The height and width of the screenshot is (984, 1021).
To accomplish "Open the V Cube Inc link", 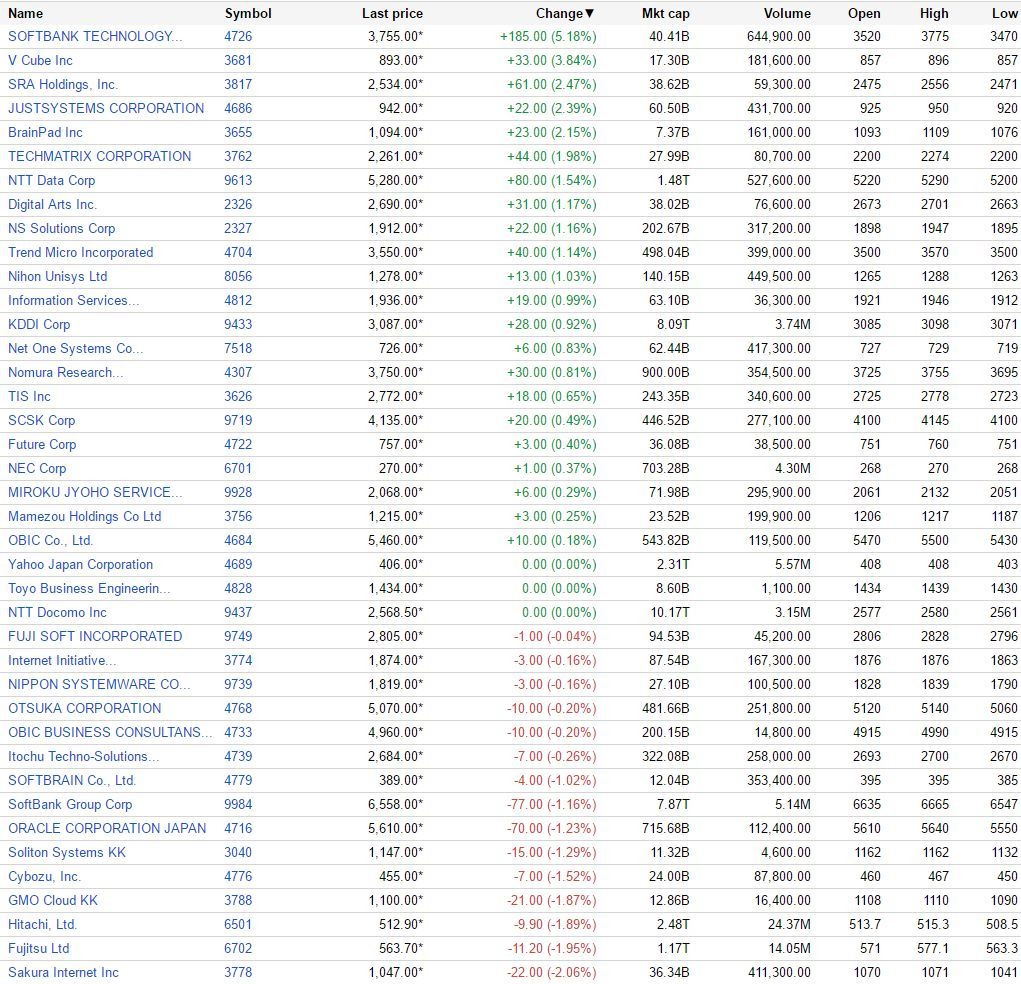I will tap(40, 61).
